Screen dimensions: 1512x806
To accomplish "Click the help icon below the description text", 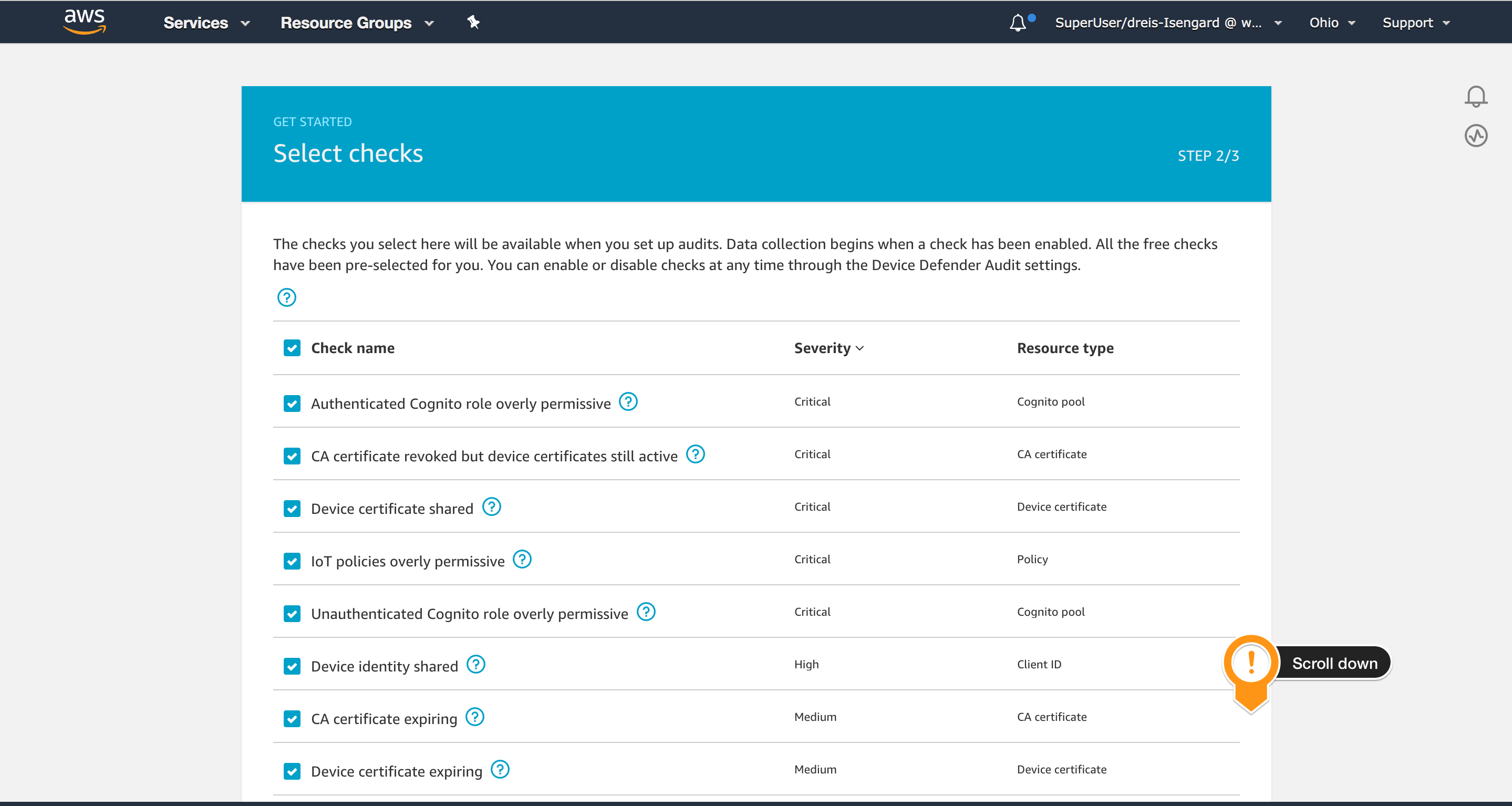I will point(286,297).
